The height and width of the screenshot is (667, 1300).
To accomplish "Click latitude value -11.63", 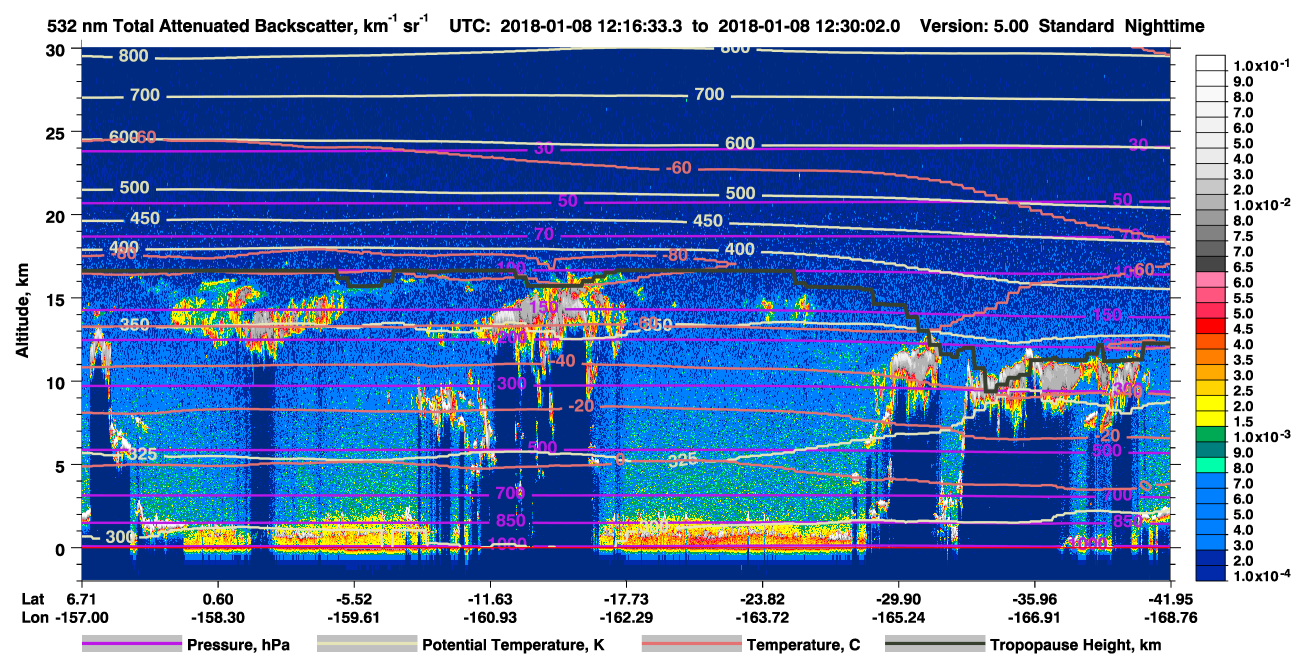I will click(490, 598).
